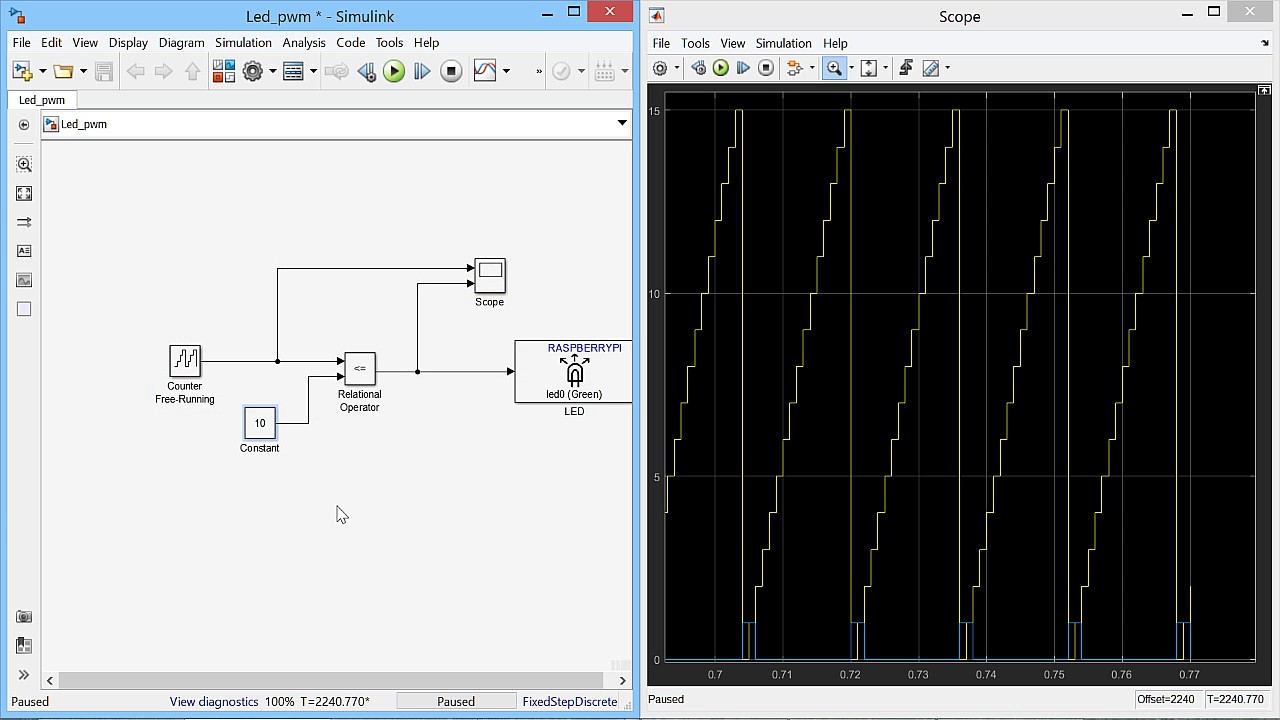The width and height of the screenshot is (1280, 720).
Task: Open Simulation Data Inspector icon
Action: pyautogui.click(x=485, y=71)
